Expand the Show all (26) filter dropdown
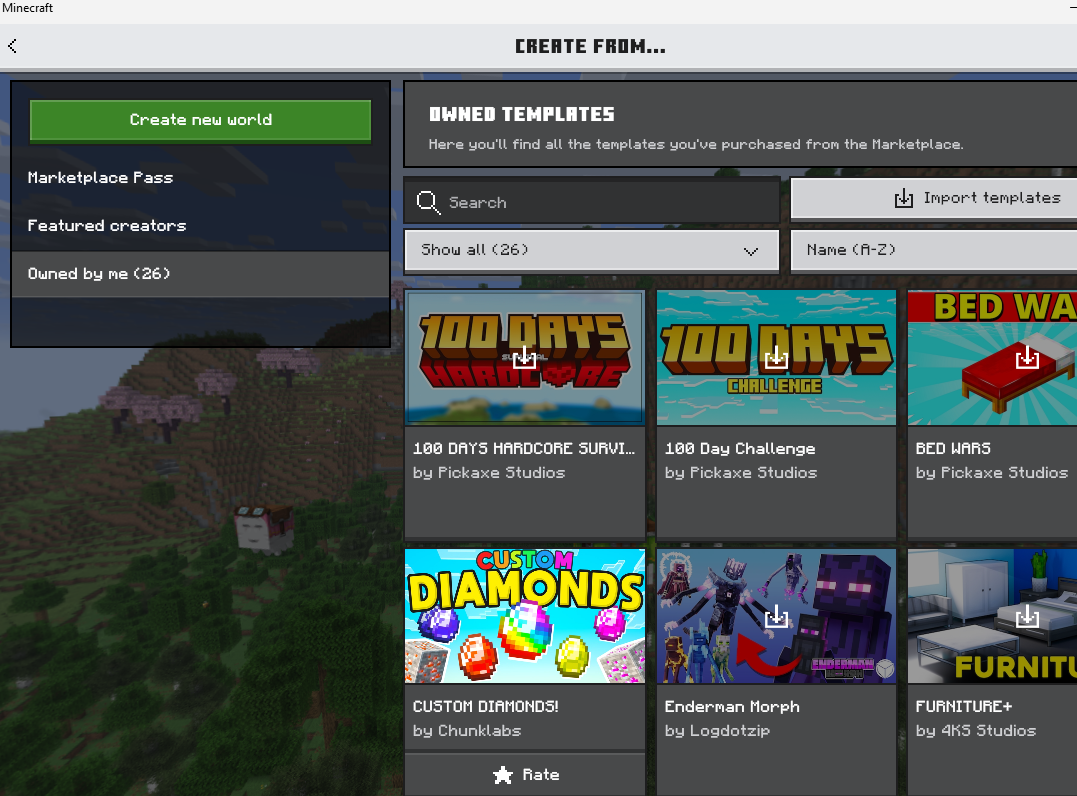This screenshot has height=796, width=1077. (x=591, y=251)
